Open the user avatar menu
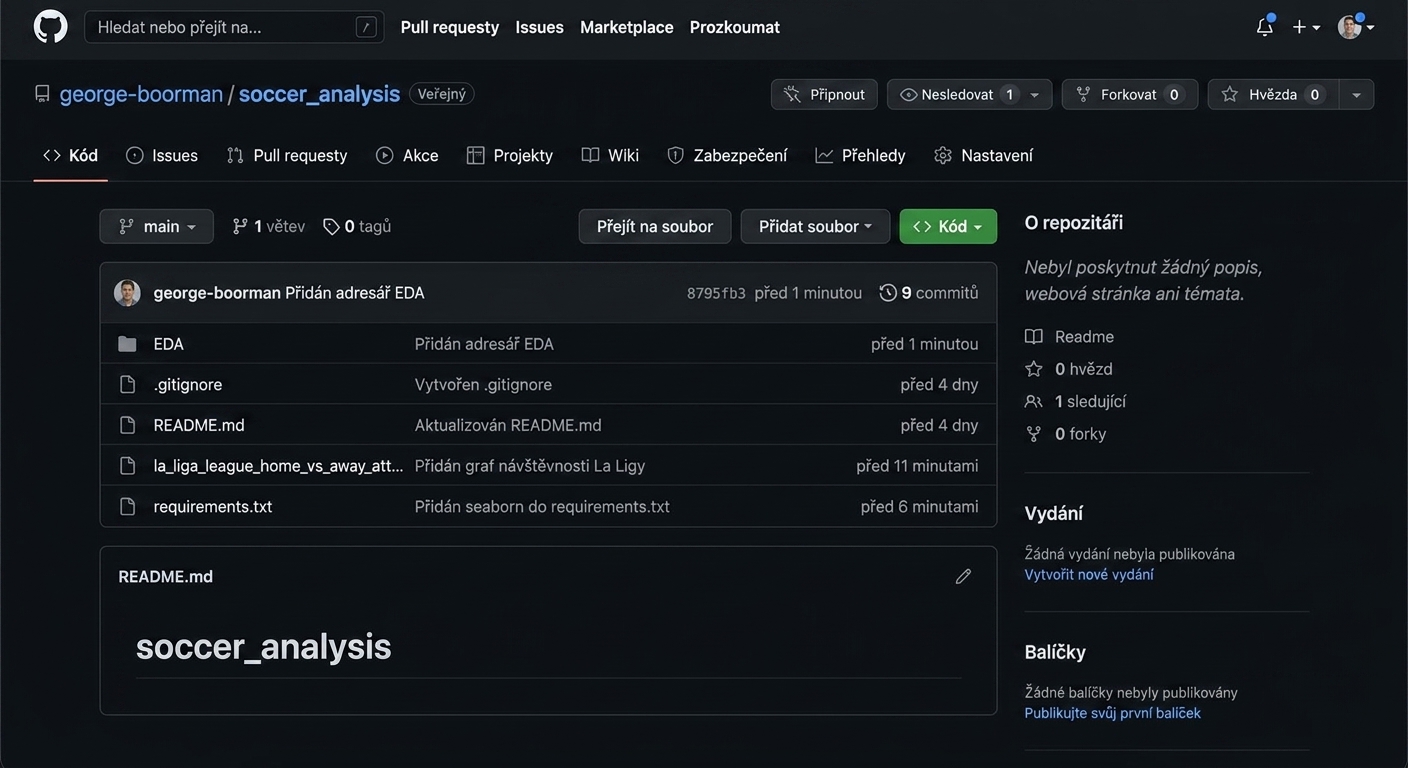The width and height of the screenshot is (1408, 768). click(x=1356, y=27)
